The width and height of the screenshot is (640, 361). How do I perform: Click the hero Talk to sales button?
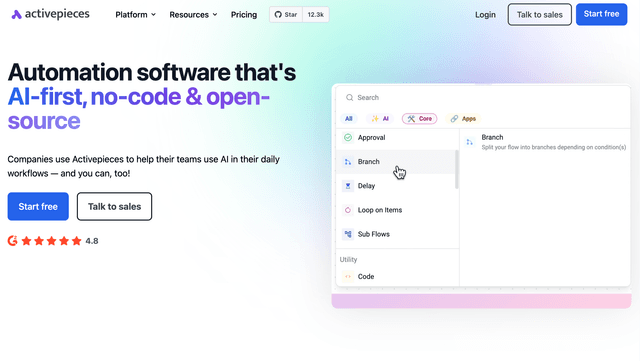[x=114, y=207]
